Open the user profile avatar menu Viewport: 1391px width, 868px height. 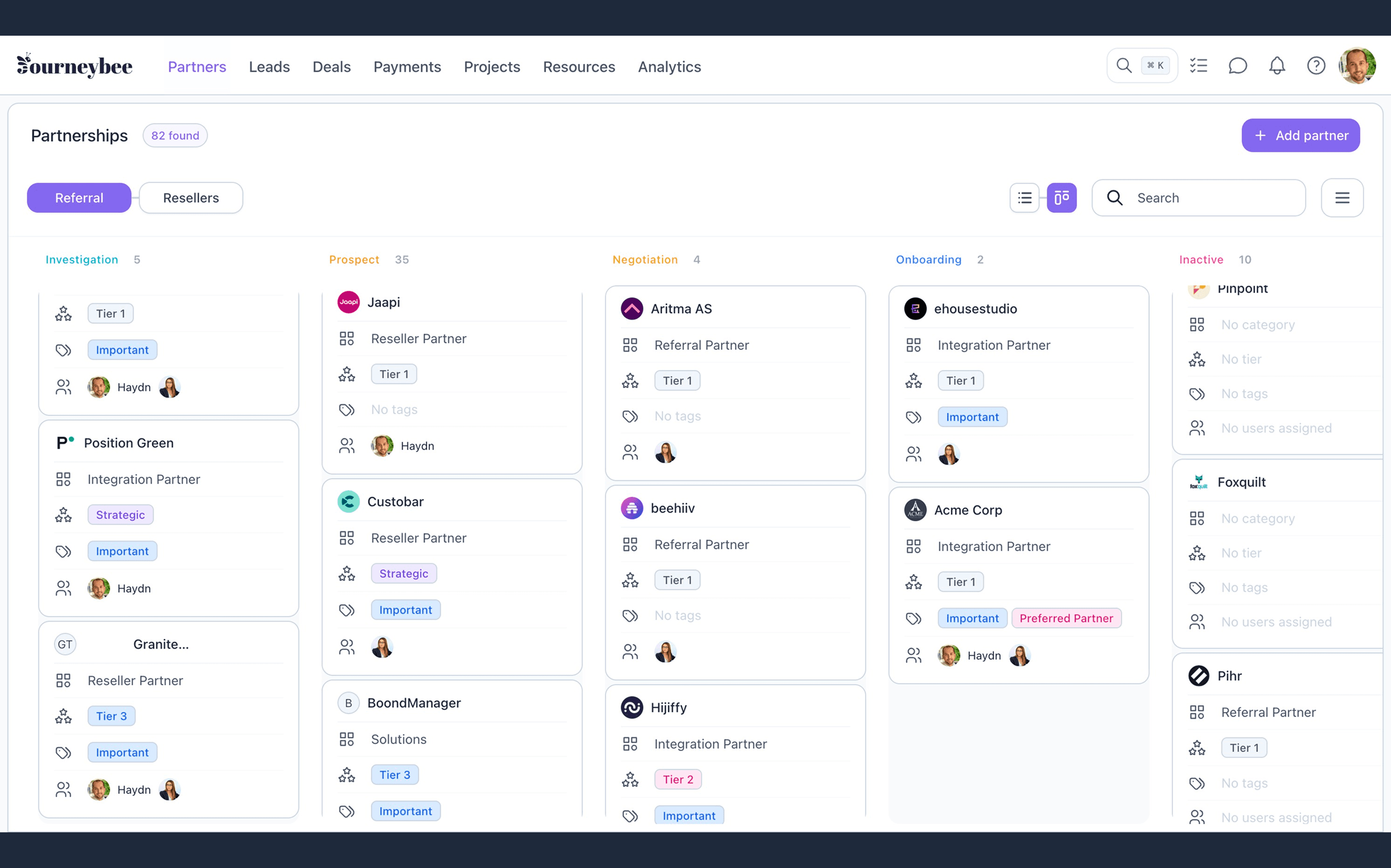(1357, 66)
